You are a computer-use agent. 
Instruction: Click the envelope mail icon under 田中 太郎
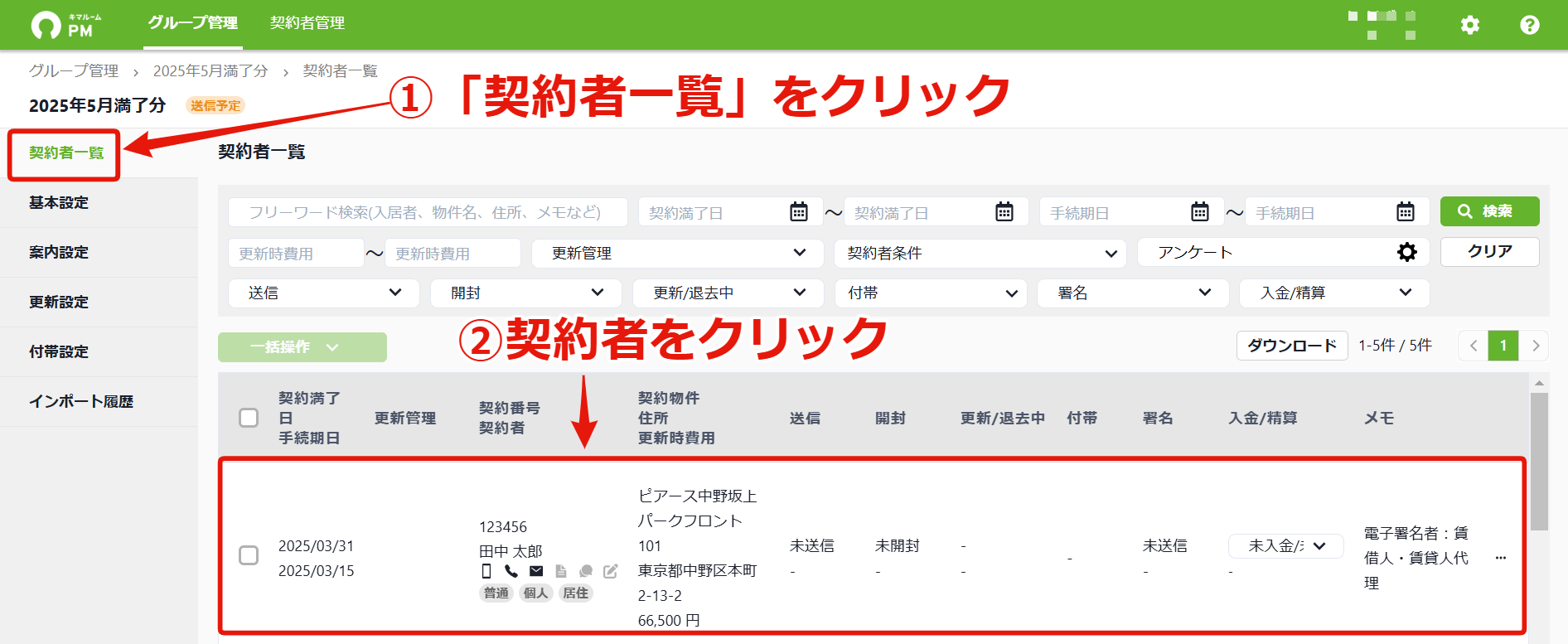[x=536, y=571]
